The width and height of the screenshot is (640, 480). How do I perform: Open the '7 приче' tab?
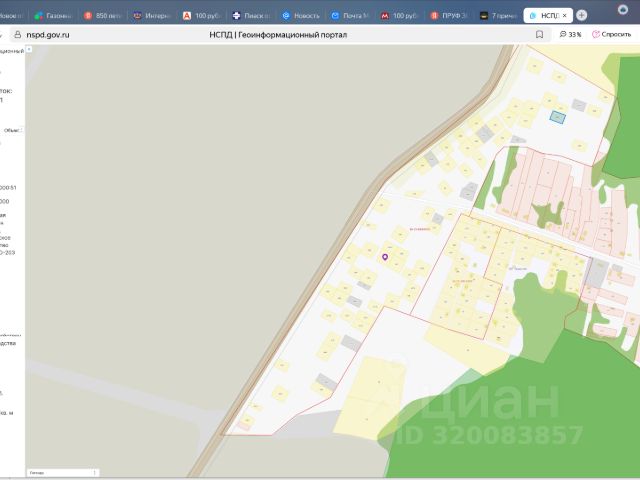click(x=498, y=16)
